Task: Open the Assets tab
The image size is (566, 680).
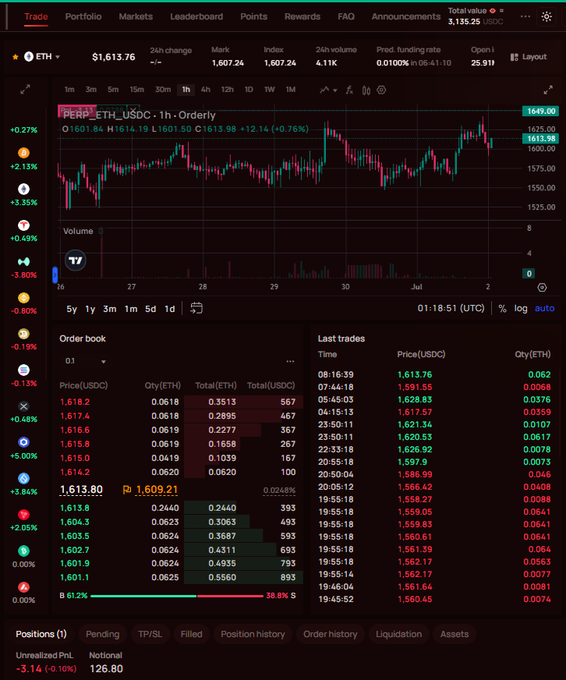Action: coord(454,634)
